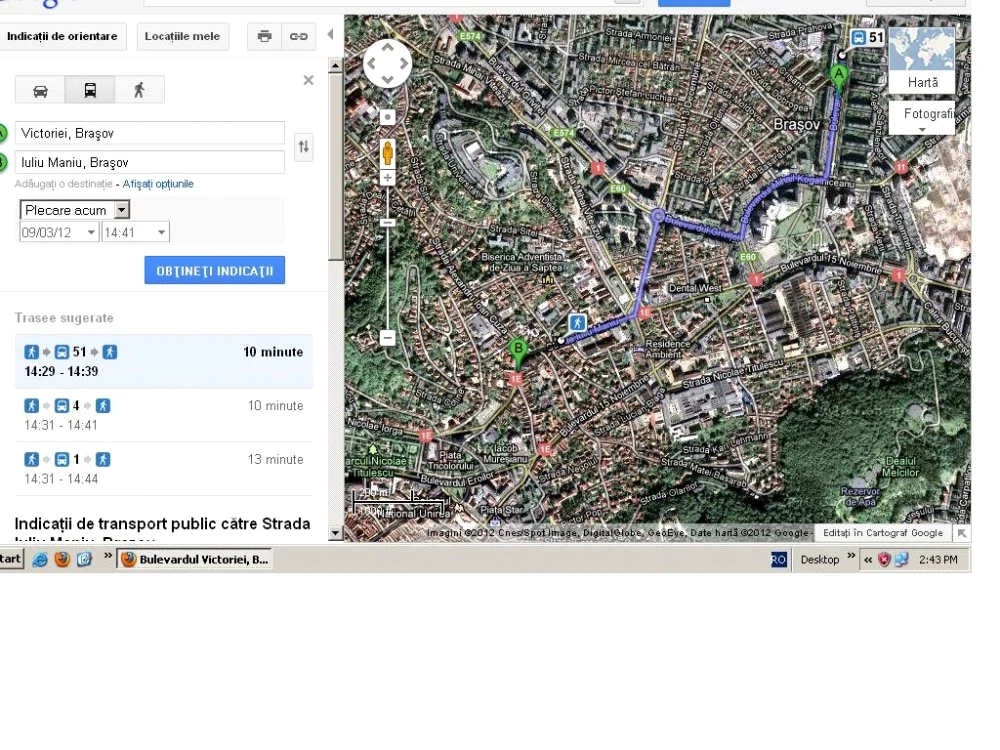This screenshot has width=1000, height=750.
Task: Click the Afișați opțiunile link
Action: (x=158, y=184)
